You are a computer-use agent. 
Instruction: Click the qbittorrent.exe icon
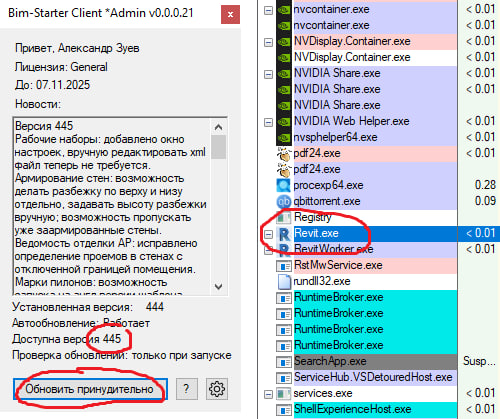(x=284, y=201)
